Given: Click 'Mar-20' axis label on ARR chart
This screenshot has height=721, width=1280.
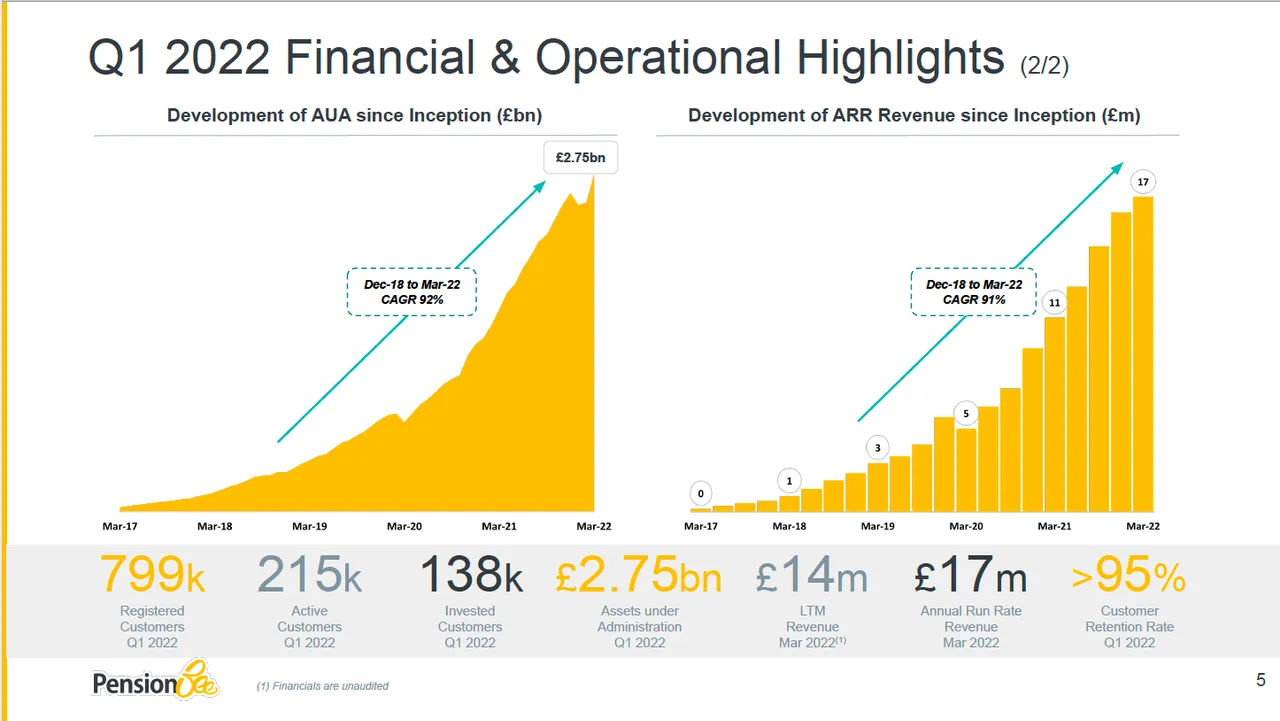Looking at the screenshot, I should 966,525.
